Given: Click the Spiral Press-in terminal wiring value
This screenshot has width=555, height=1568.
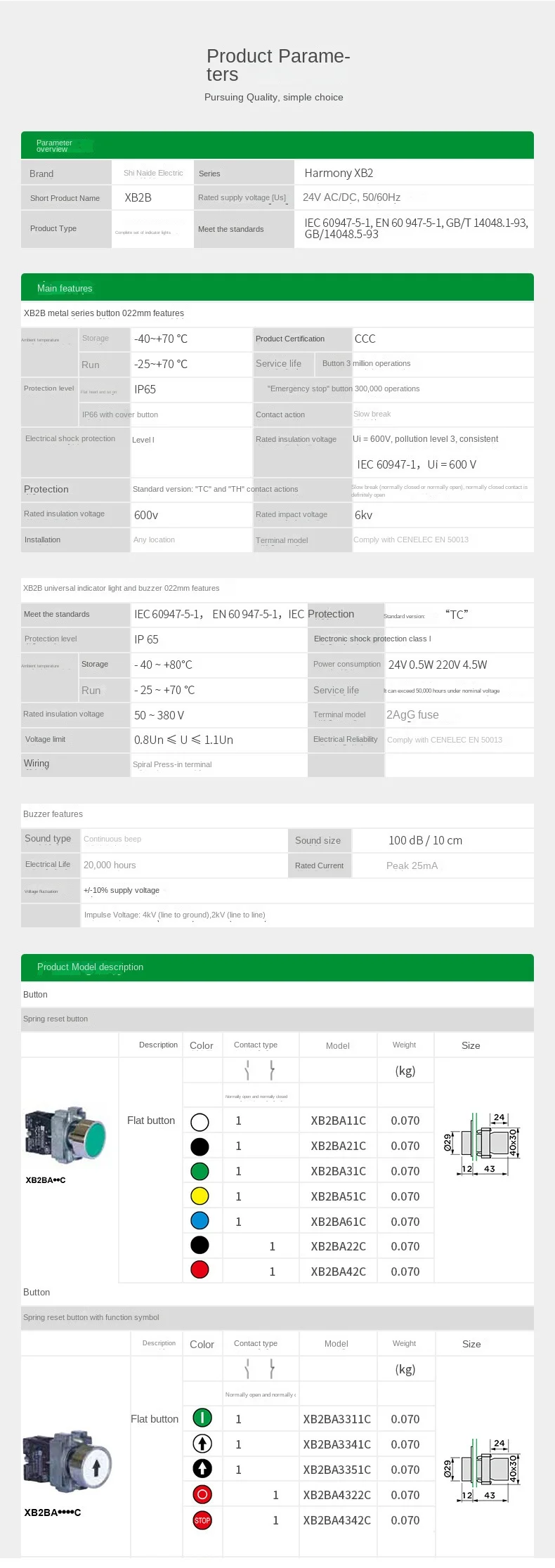Looking at the screenshot, I should (x=172, y=764).
